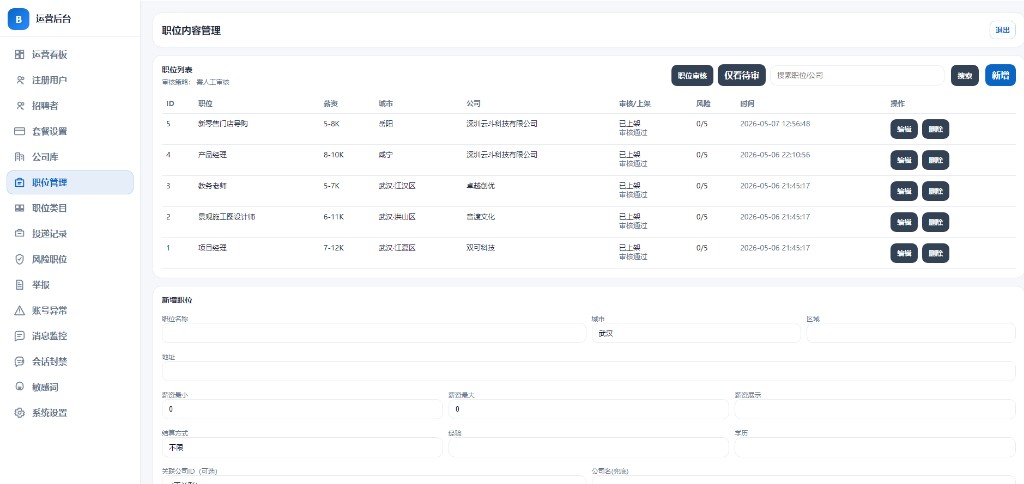Click the 招聘者 sidebar icon
The image size is (1024, 484).
click(x=20, y=106)
